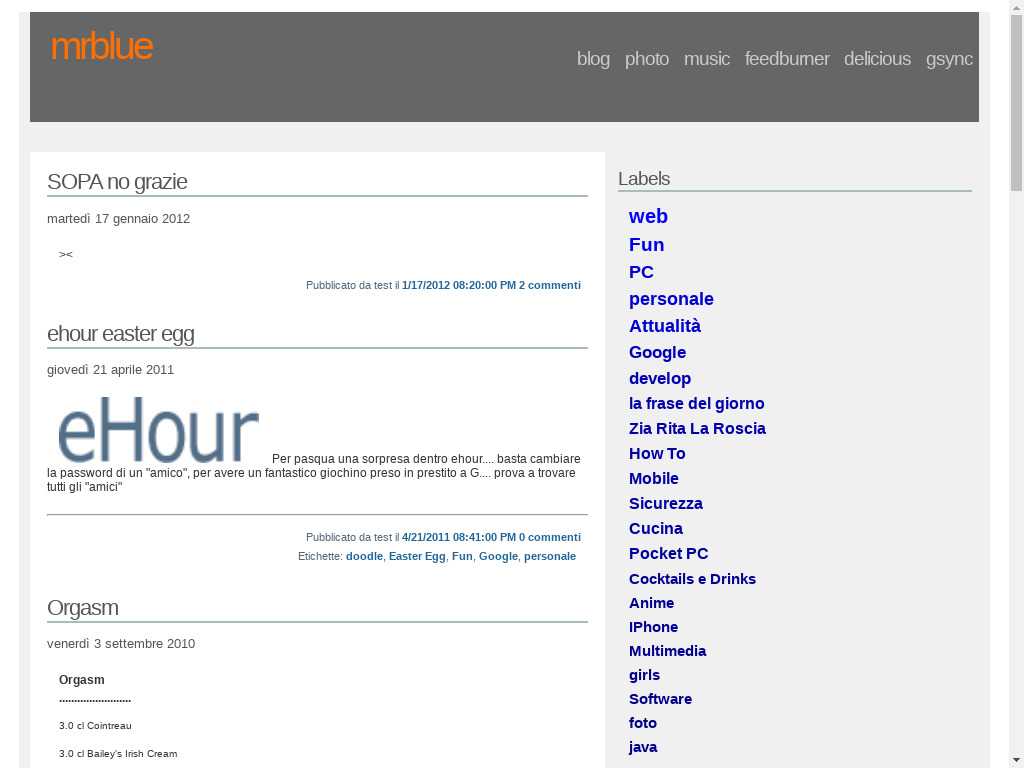Open the 4/21/2011 08:41:00 PM permalink
Image resolution: width=1024 pixels, height=768 pixels.
coord(459,537)
